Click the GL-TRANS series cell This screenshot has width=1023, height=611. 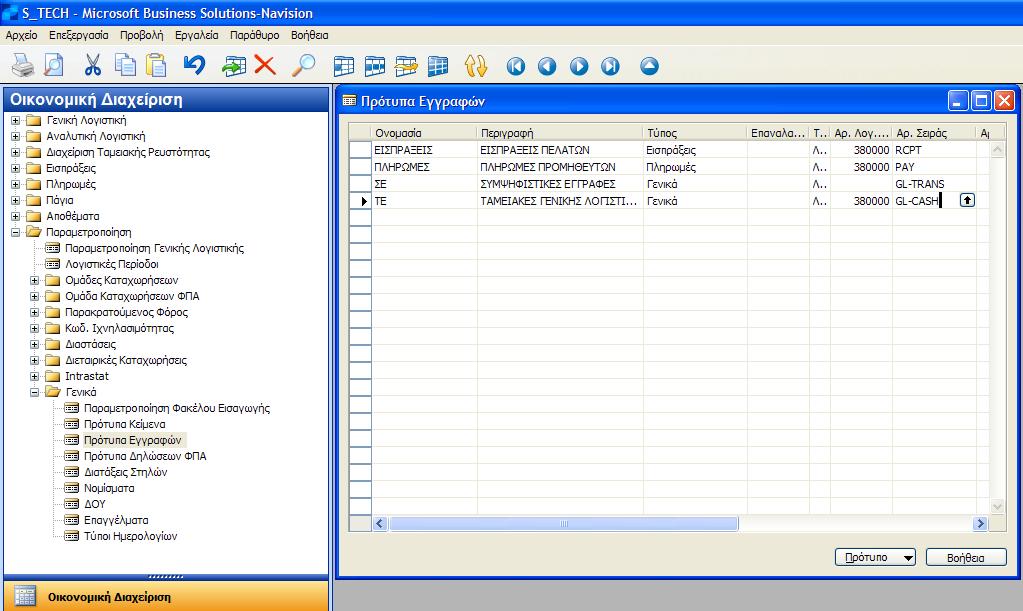pyautogui.click(x=934, y=184)
